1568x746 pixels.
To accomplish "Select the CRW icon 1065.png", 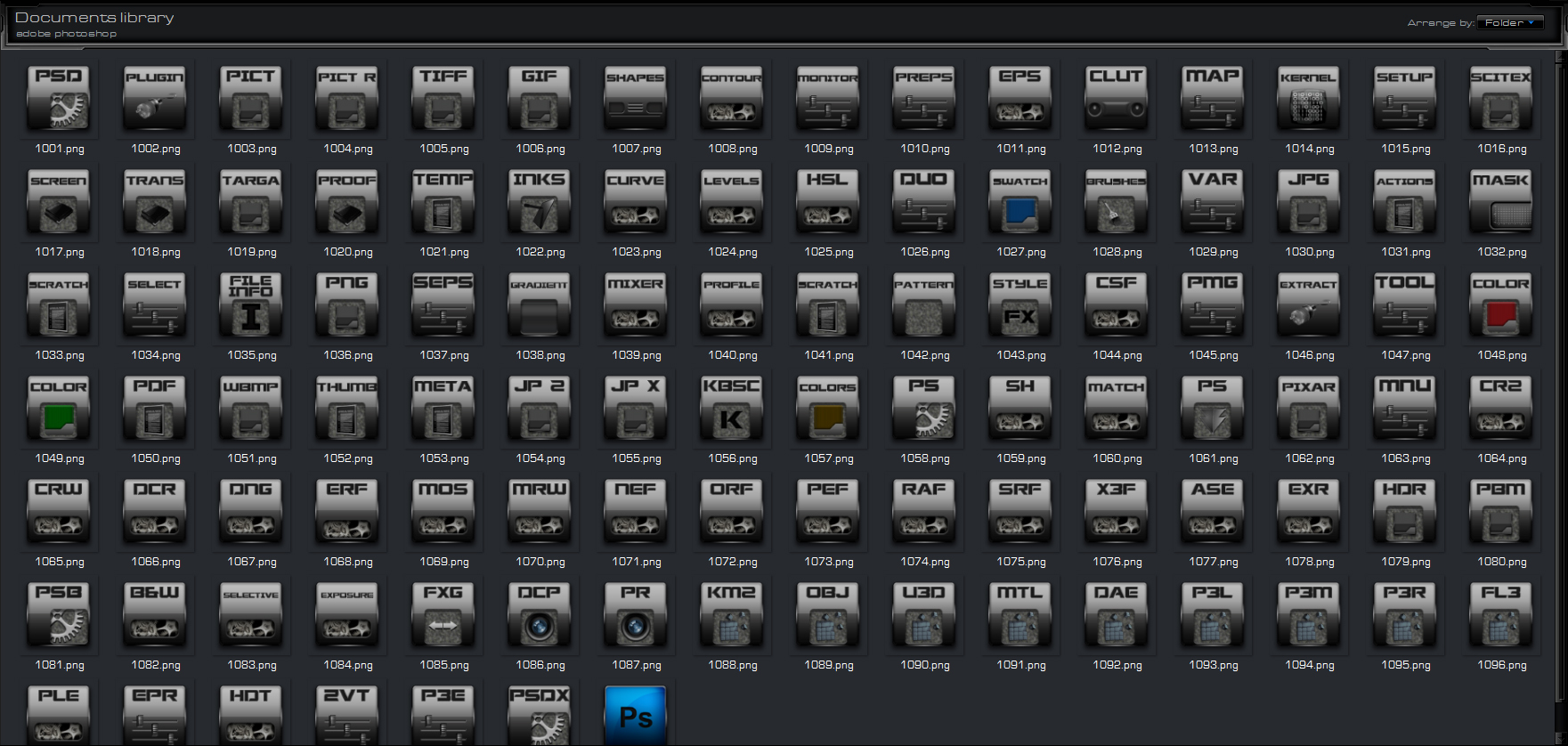I will pos(59,511).
